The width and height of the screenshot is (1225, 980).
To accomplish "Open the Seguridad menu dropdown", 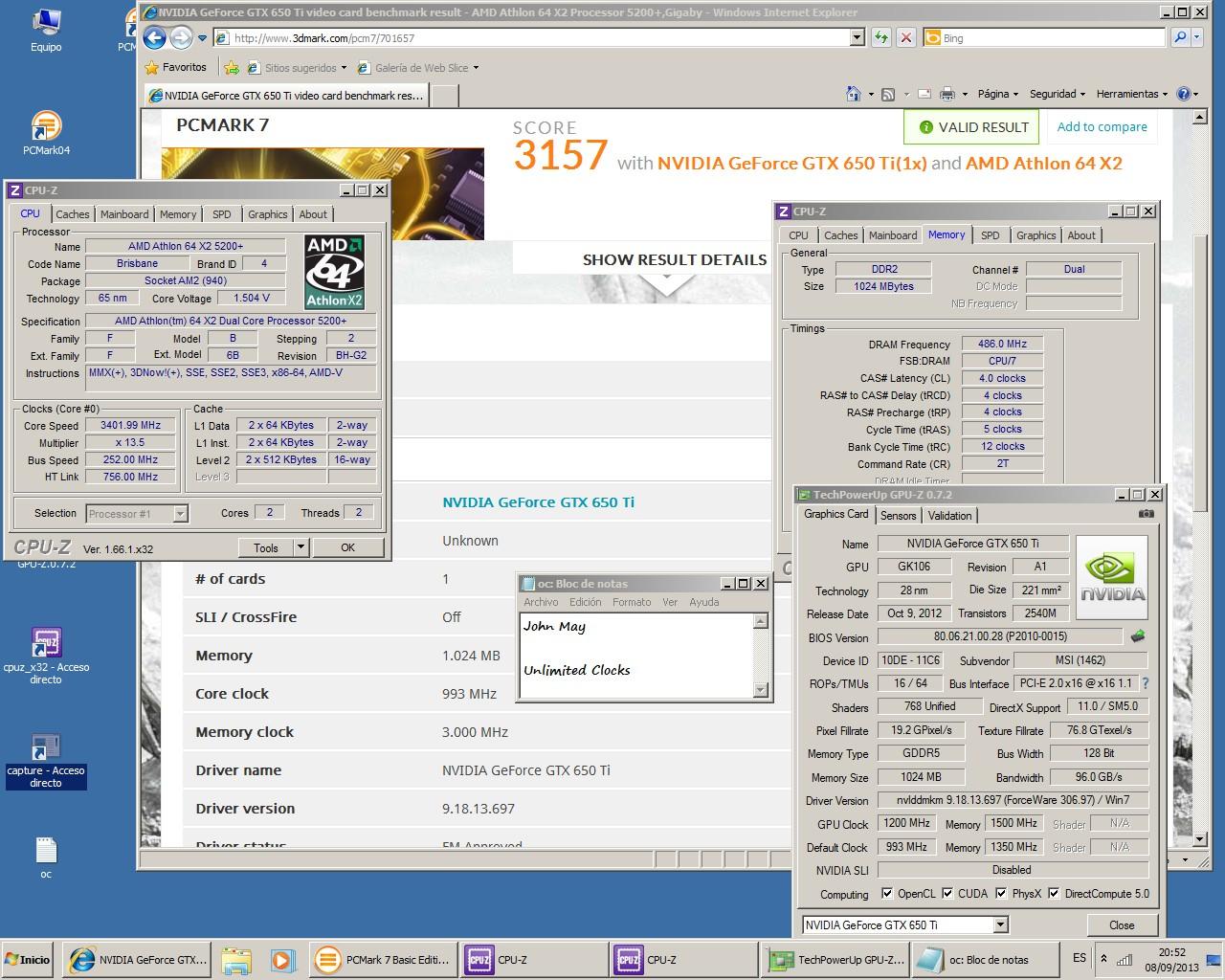I will 1057,94.
